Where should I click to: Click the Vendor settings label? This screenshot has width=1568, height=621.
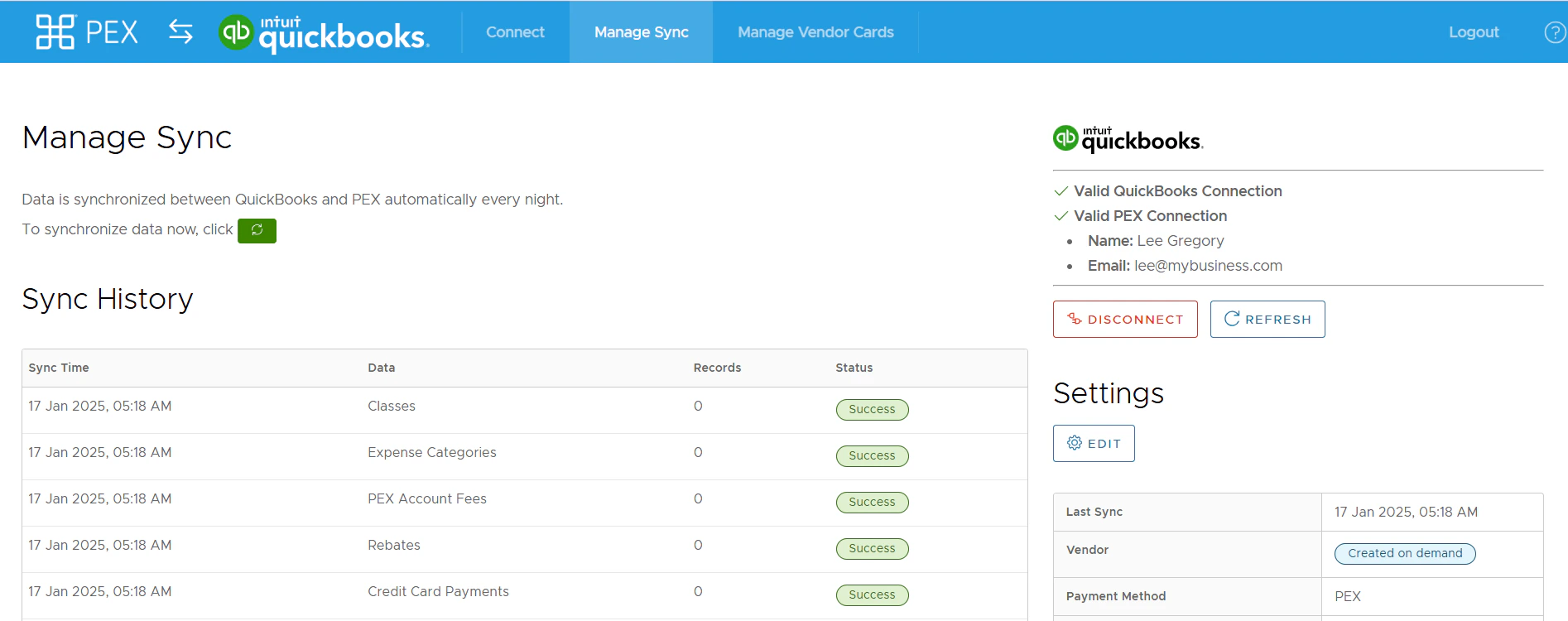[x=1087, y=551]
